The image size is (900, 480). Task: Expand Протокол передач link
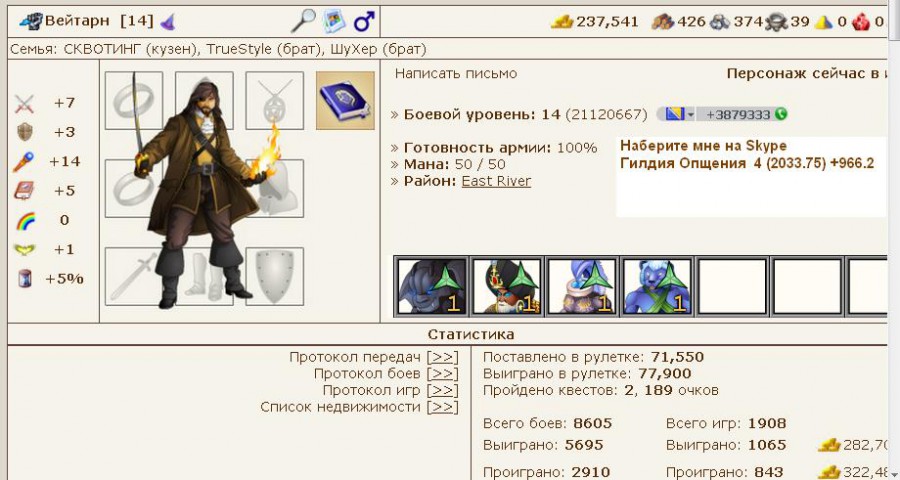[x=443, y=357]
